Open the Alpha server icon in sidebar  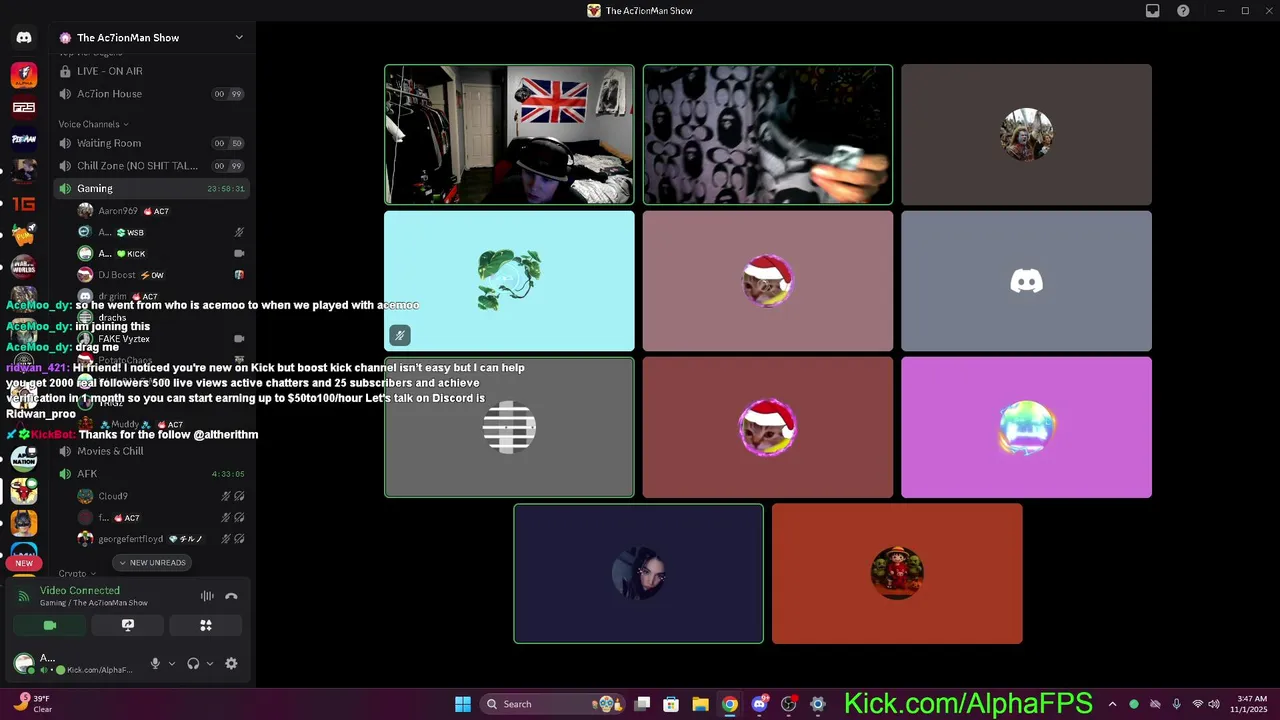tap(24, 75)
